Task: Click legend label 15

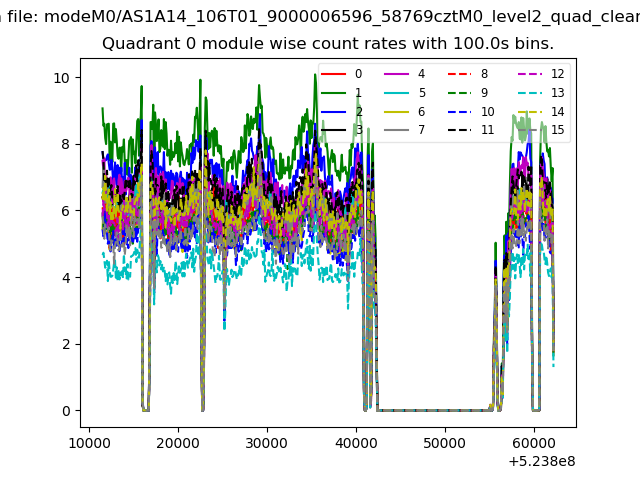Action: coord(558,130)
